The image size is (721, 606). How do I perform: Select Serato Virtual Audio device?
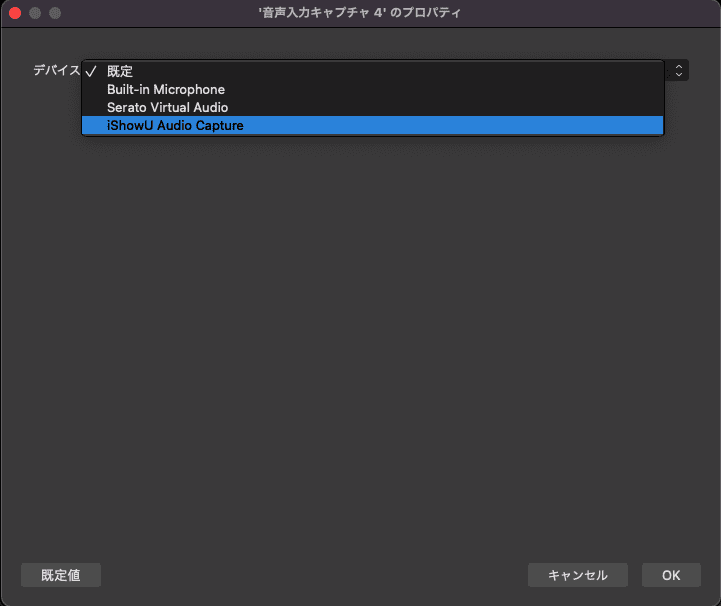(372, 107)
